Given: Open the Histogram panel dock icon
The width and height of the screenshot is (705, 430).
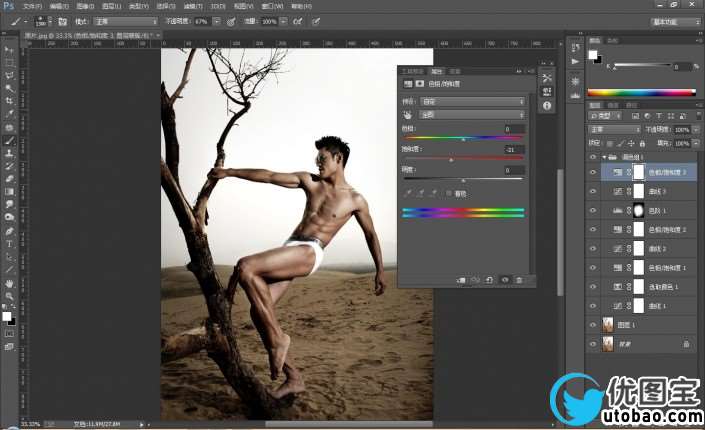Looking at the screenshot, I should (575, 95).
